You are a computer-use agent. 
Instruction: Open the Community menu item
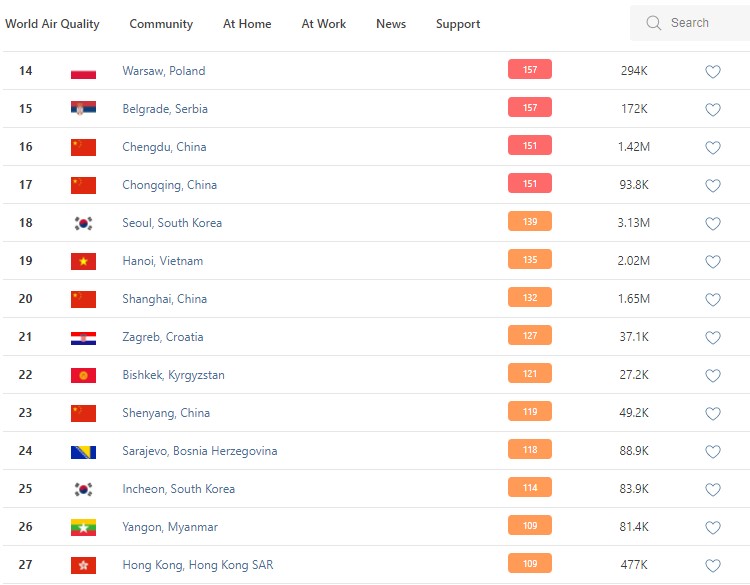[x=161, y=24]
